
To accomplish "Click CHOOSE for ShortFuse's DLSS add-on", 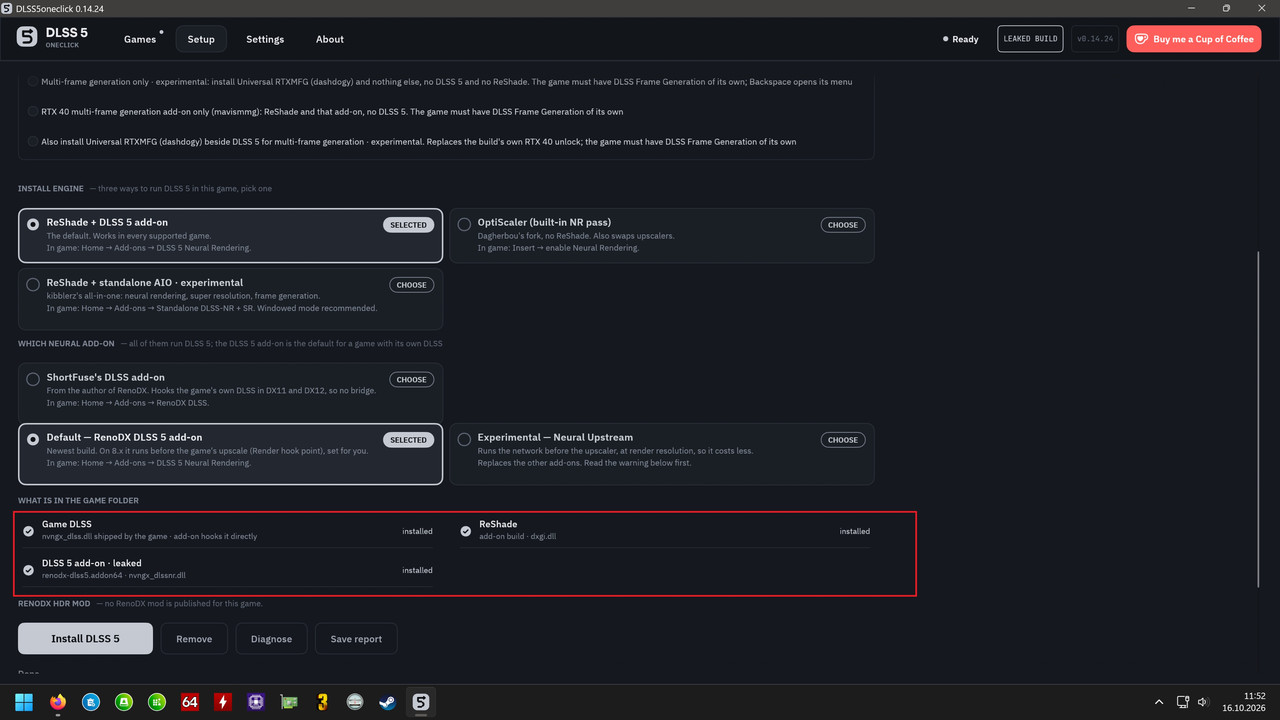I will pos(411,380).
